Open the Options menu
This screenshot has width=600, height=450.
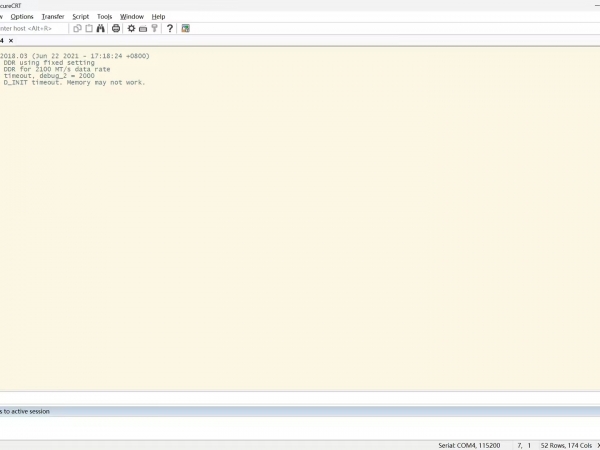coord(22,17)
